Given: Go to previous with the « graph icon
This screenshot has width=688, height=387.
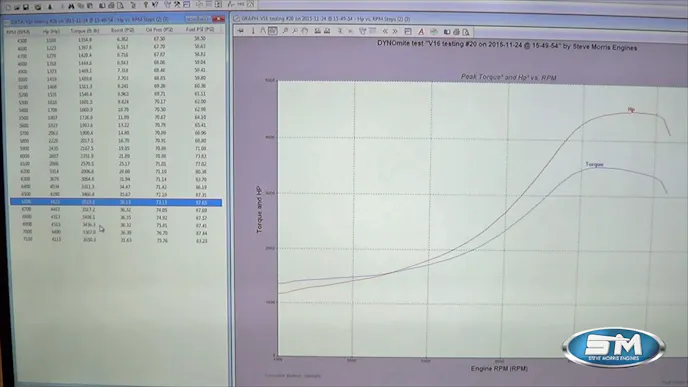Looking at the screenshot, I should coord(385,31).
